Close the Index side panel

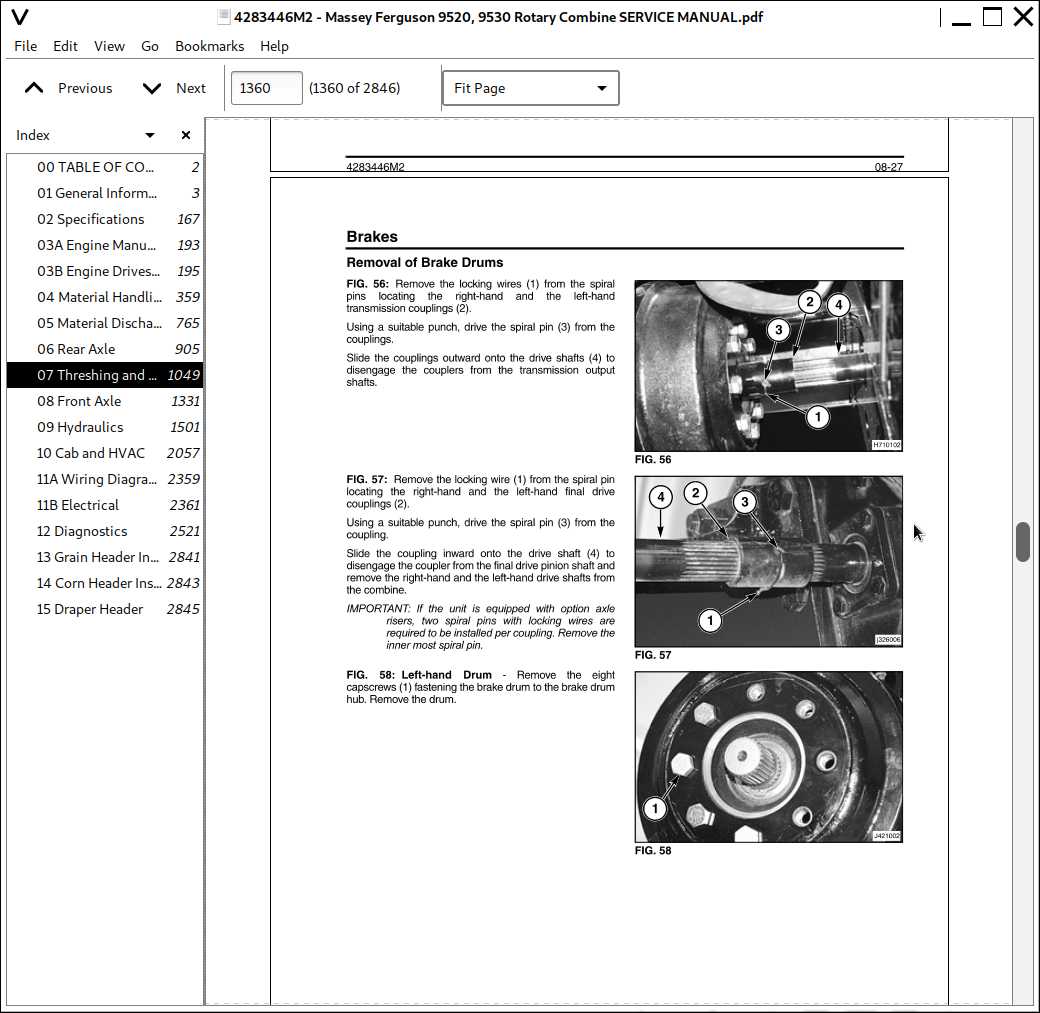point(186,135)
